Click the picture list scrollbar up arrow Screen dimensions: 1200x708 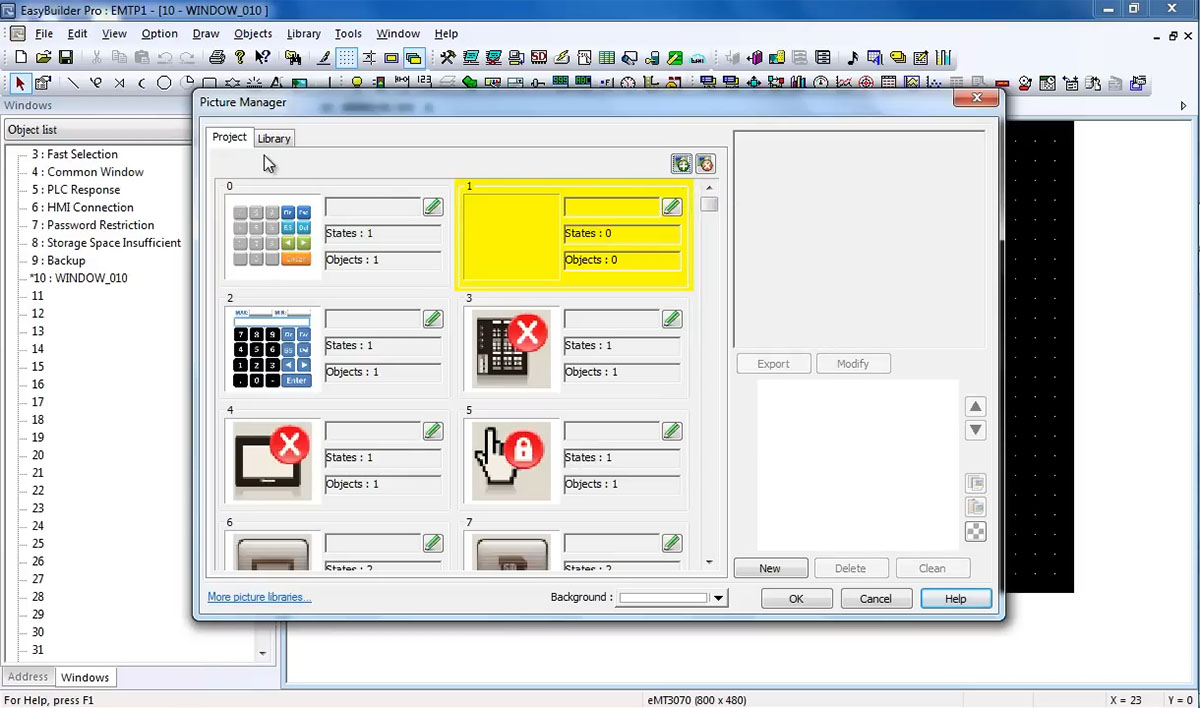pos(709,187)
